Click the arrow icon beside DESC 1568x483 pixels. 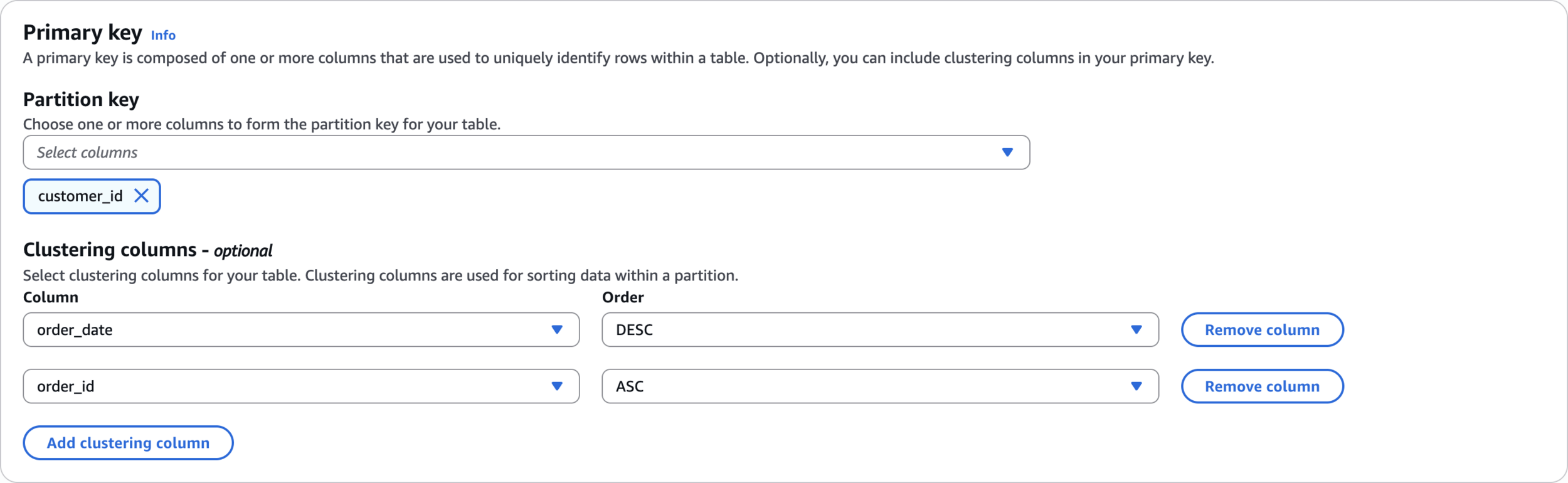1136,330
